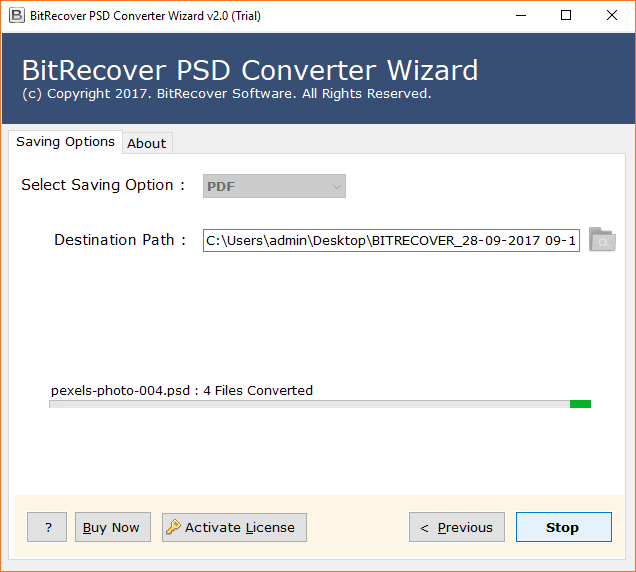Open help with the question mark button
636x572 pixels.
(47, 527)
